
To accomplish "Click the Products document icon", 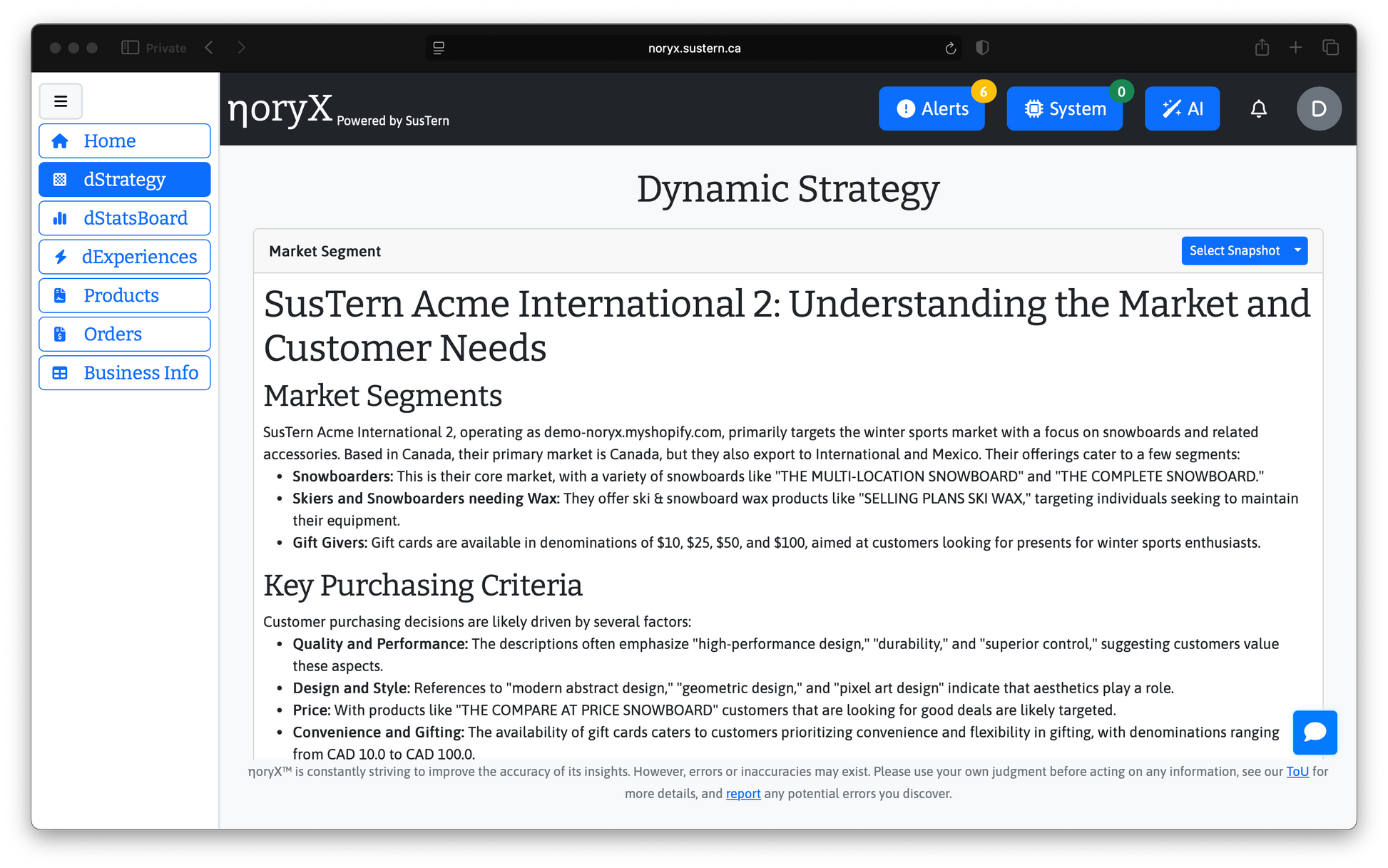I will coord(61,295).
